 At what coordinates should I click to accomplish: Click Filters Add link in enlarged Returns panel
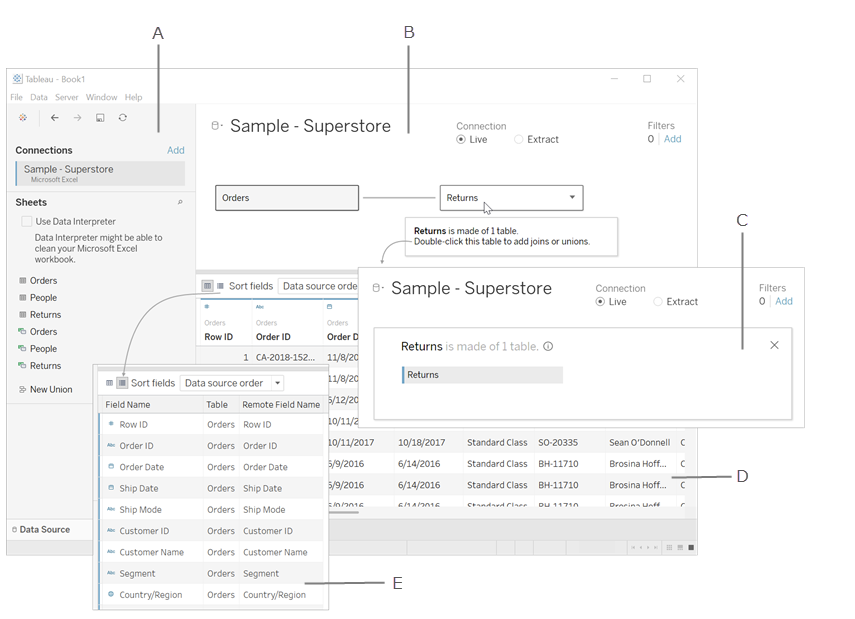point(784,301)
